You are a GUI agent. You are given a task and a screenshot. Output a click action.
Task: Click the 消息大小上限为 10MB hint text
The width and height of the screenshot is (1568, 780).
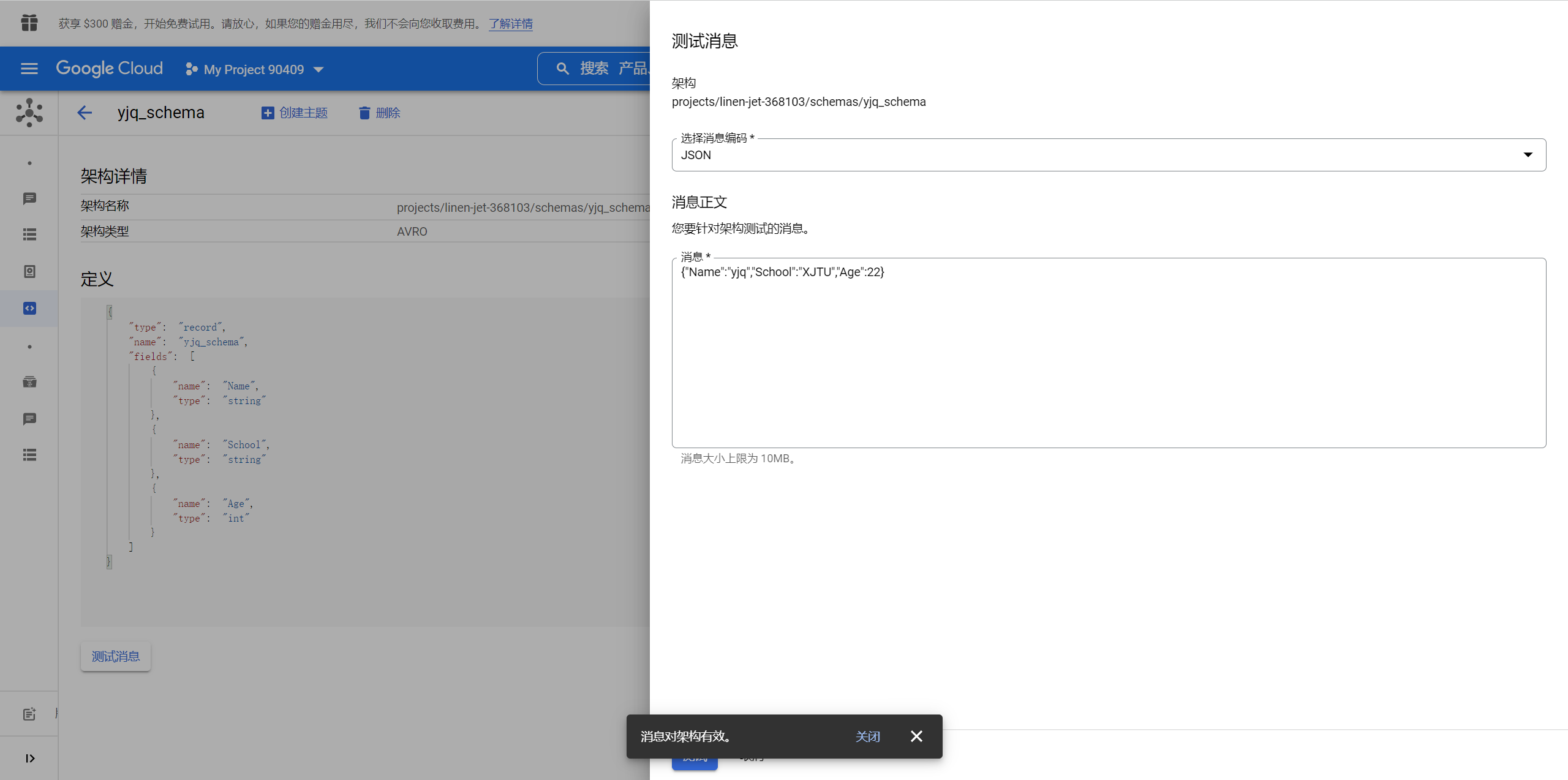click(740, 459)
